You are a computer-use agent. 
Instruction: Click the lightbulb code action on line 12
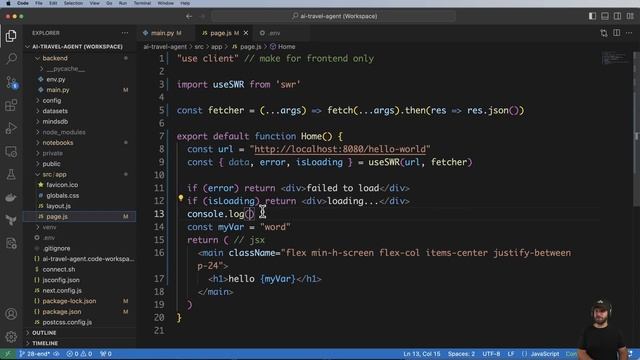[x=180, y=198]
